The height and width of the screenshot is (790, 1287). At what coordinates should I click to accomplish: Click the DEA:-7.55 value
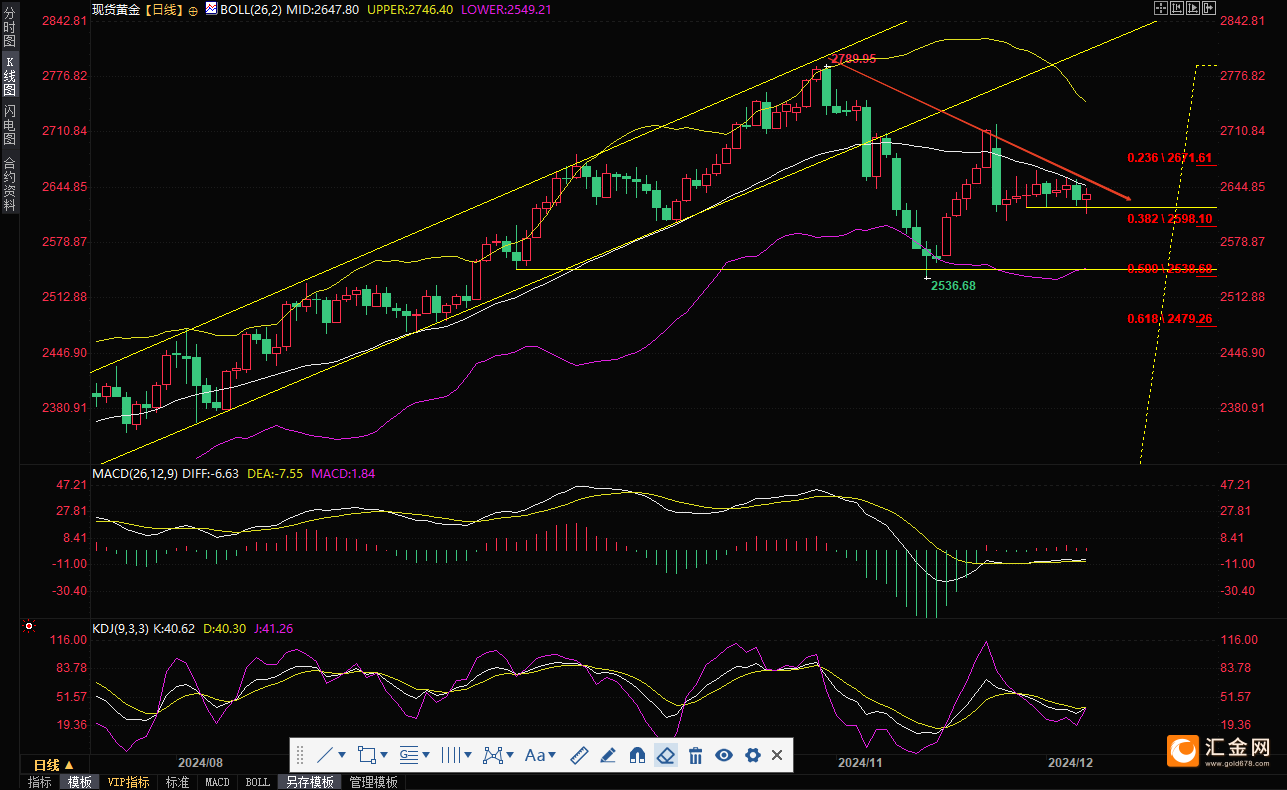(274, 473)
